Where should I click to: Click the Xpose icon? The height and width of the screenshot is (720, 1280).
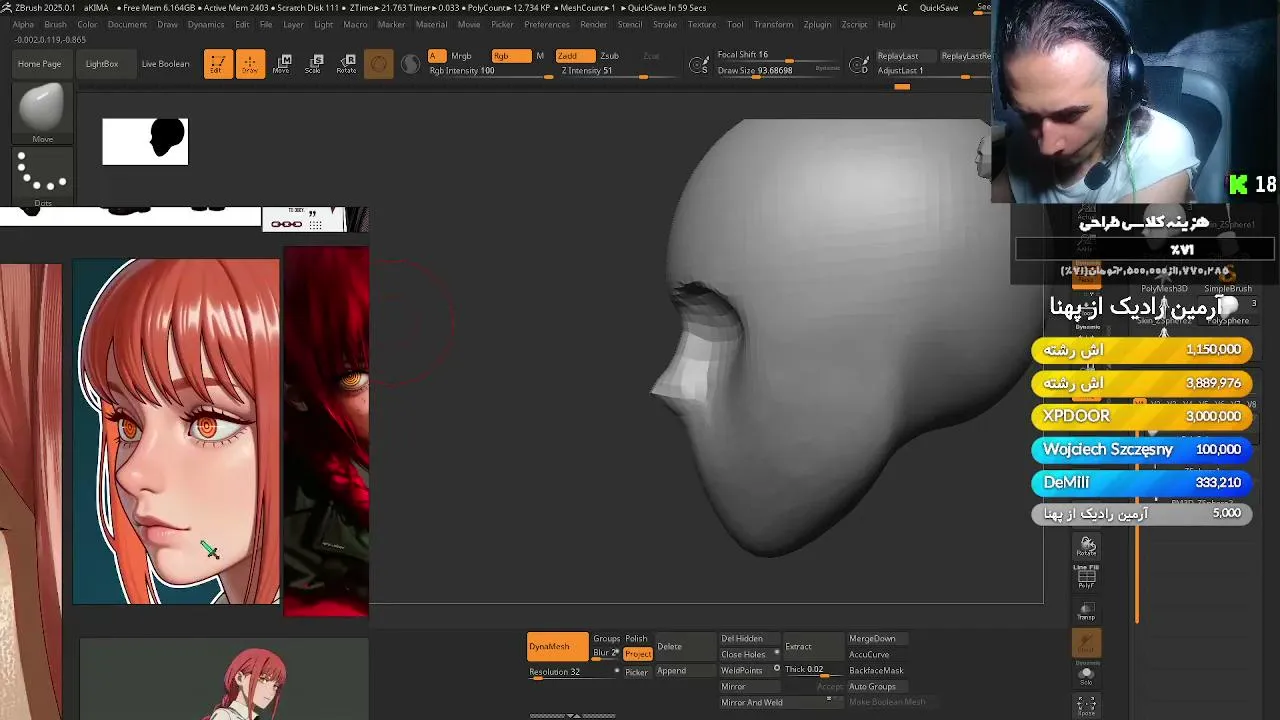pos(1087,706)
